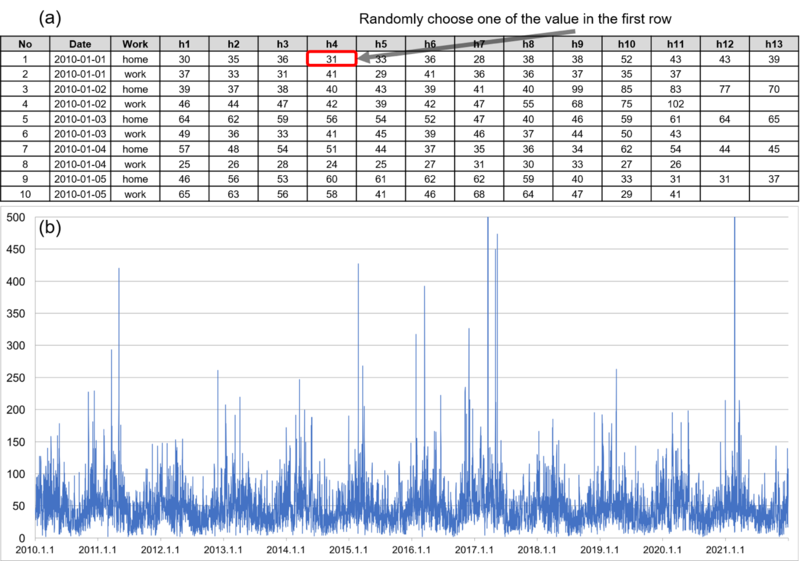
Task: Click the x-axis label 2021.1.1
Action: coord(725,550)
